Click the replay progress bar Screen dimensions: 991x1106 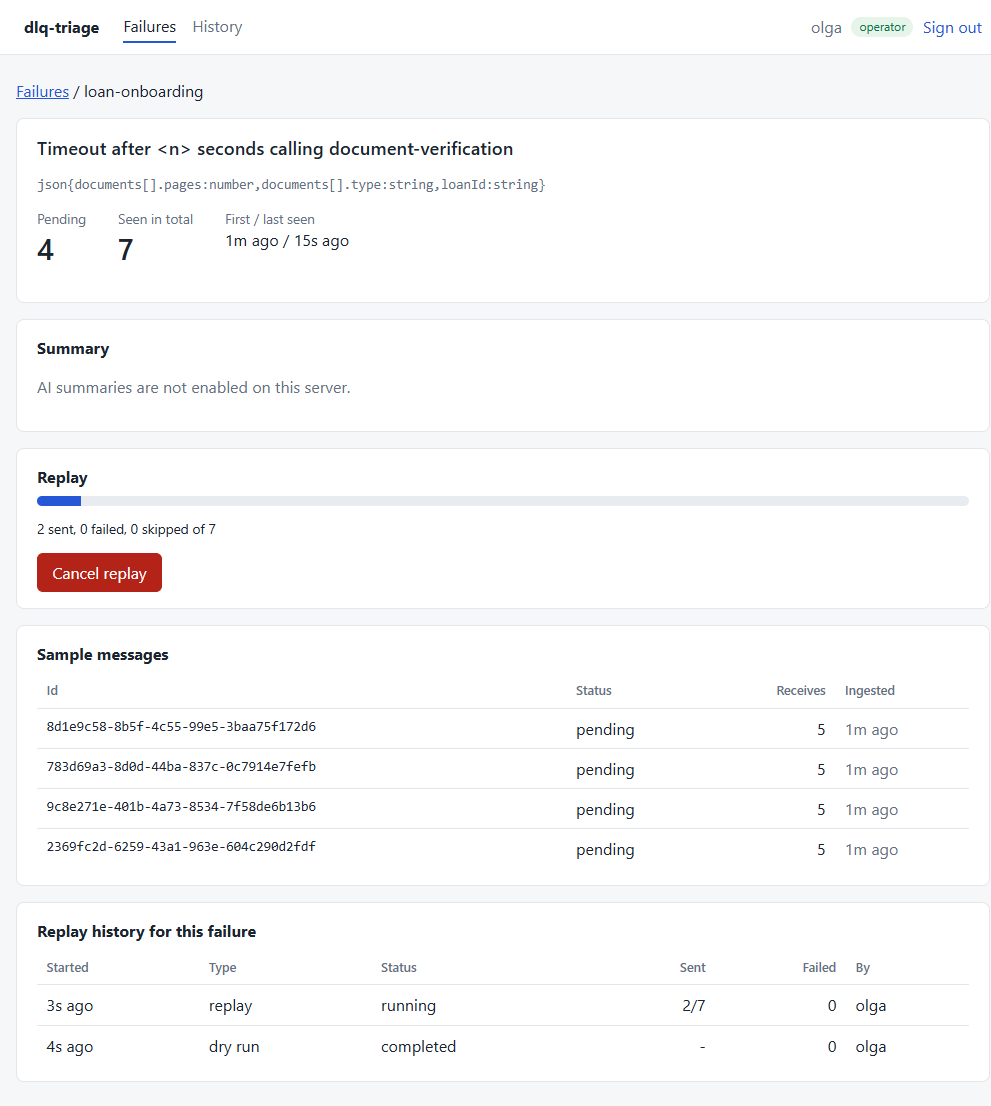[503, 501]
